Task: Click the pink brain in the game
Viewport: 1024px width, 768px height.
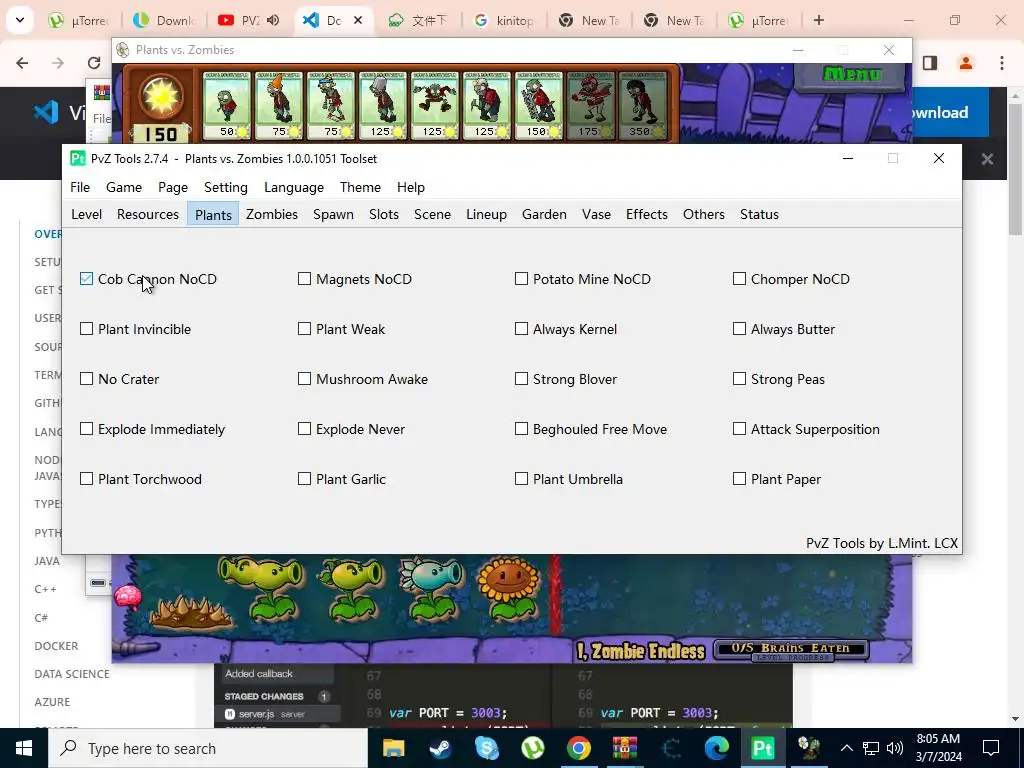Action: click(x=127, y=598)
